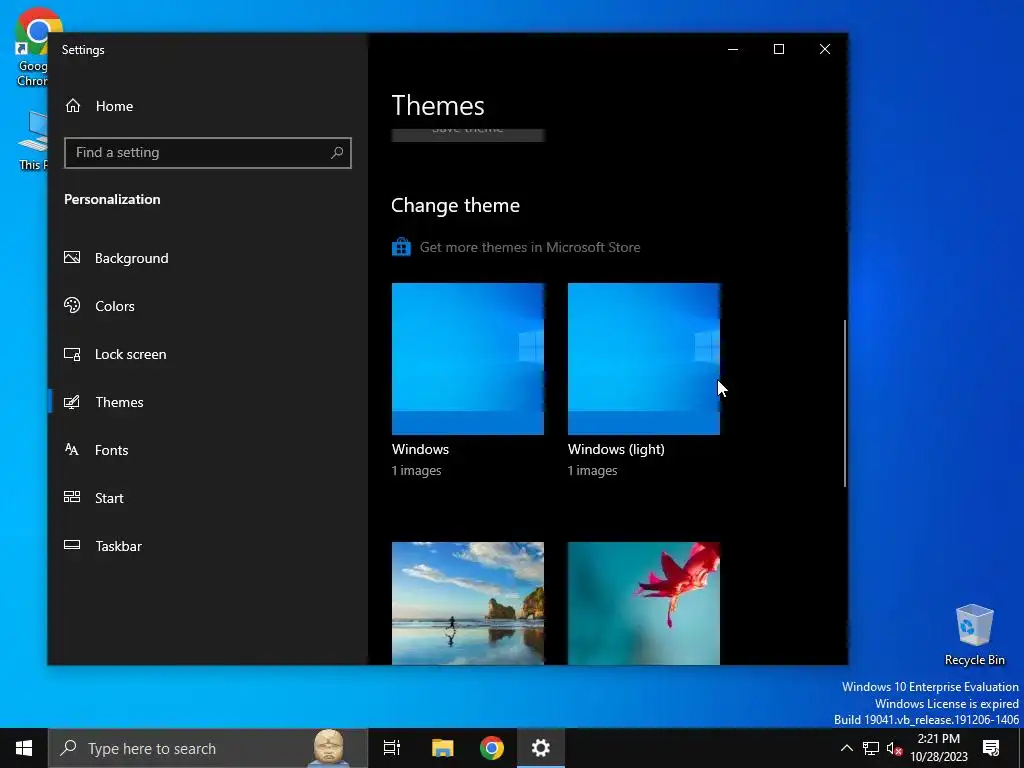
Task: Click the Lock screen icon
Action: point(72,354)
